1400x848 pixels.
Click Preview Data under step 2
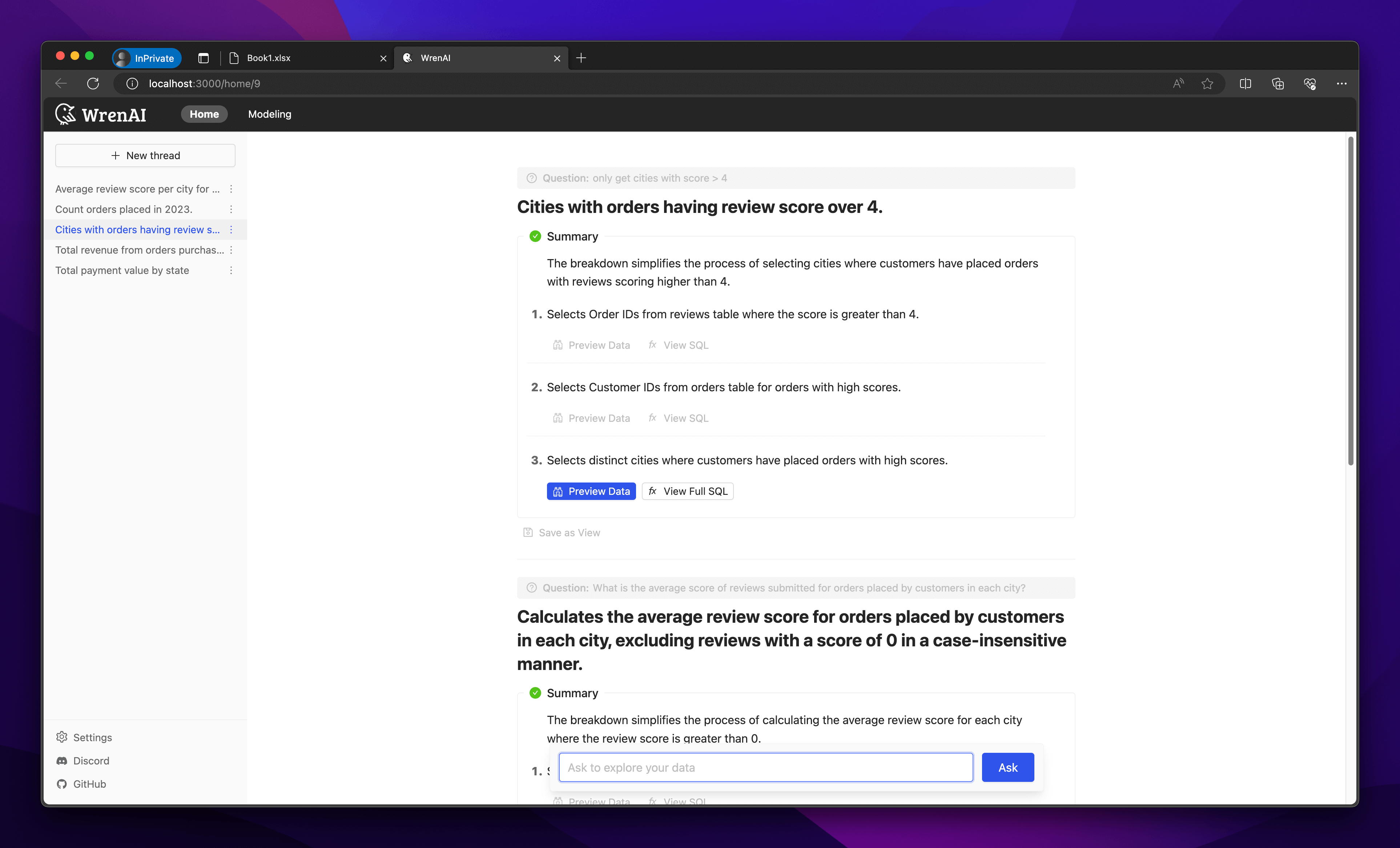click(591, 419)
